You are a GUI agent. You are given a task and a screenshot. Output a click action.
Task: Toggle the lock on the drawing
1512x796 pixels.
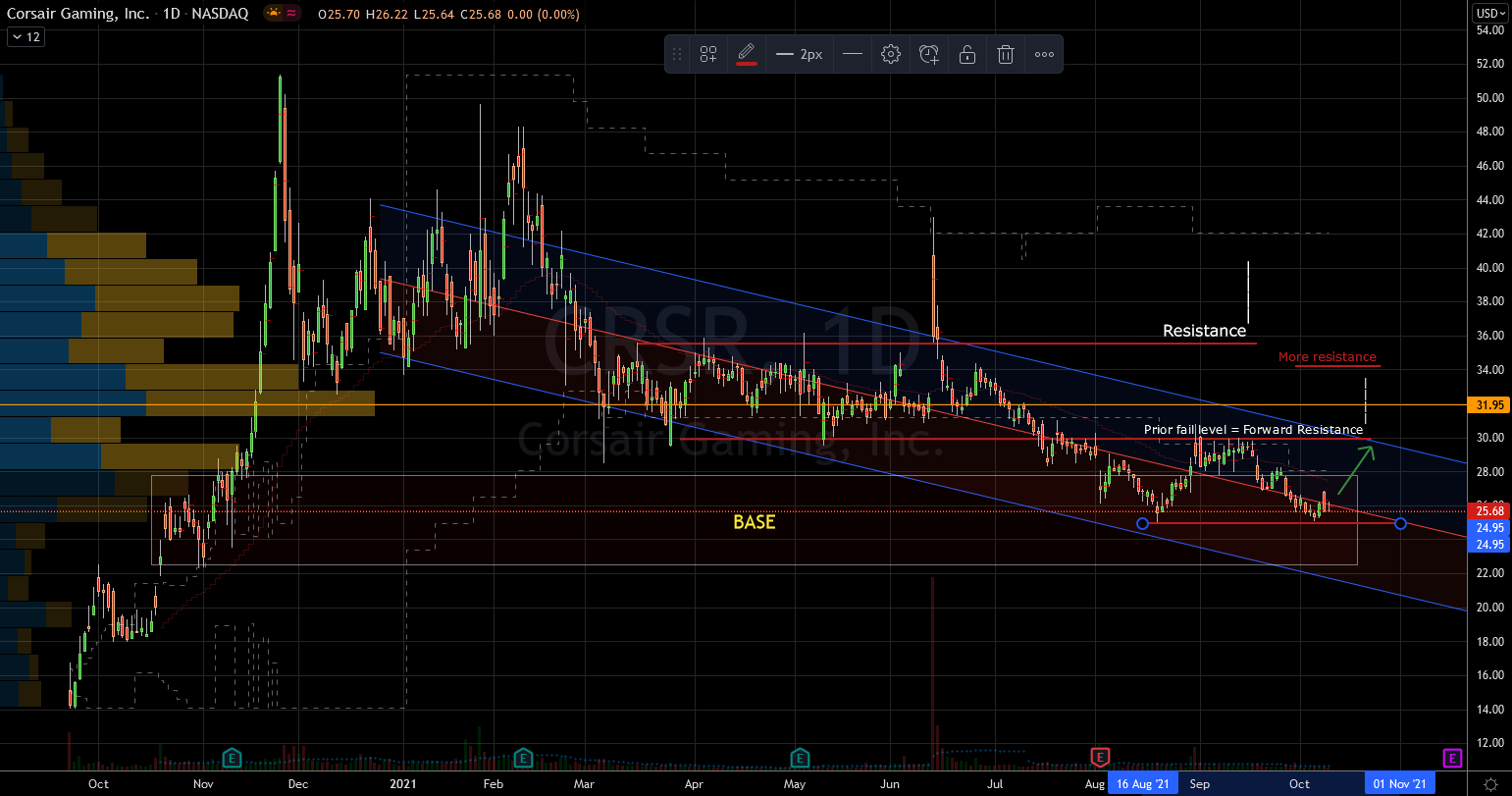[967, 54]
